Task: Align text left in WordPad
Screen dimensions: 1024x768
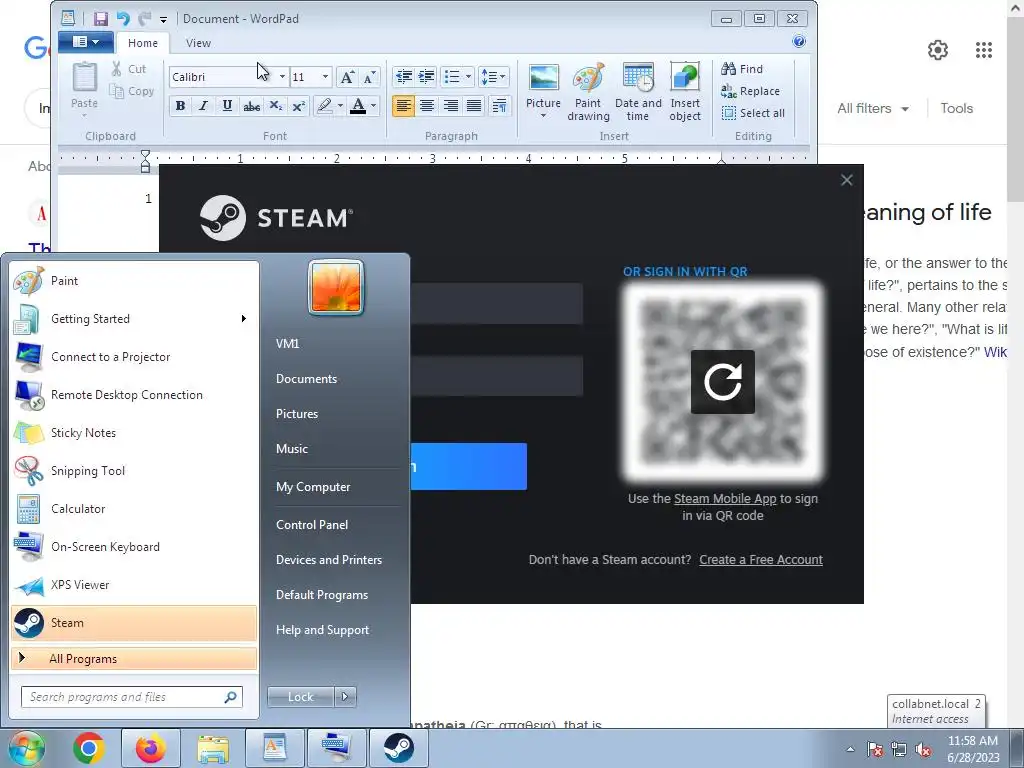Action: click(403, 106)
